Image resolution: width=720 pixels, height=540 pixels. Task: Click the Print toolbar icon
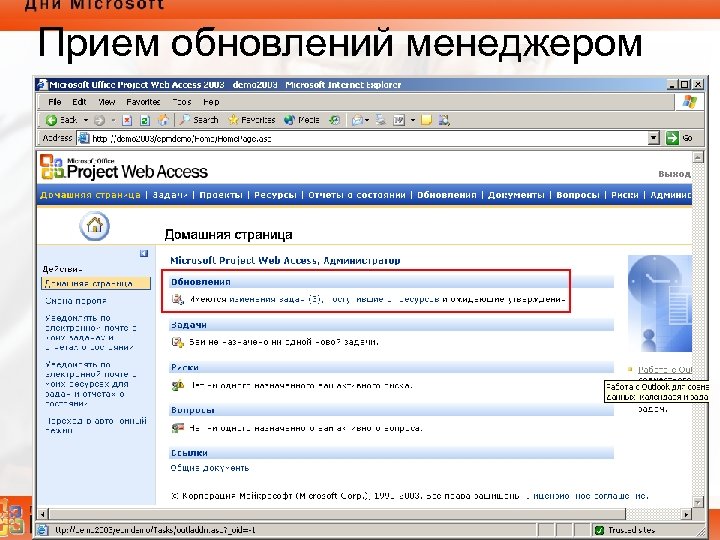point(381,120)
